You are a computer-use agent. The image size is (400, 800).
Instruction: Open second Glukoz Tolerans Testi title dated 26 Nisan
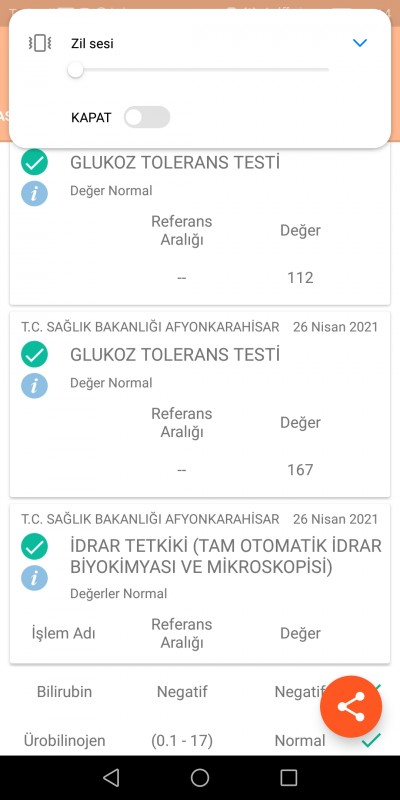click(x=175, y=355)
